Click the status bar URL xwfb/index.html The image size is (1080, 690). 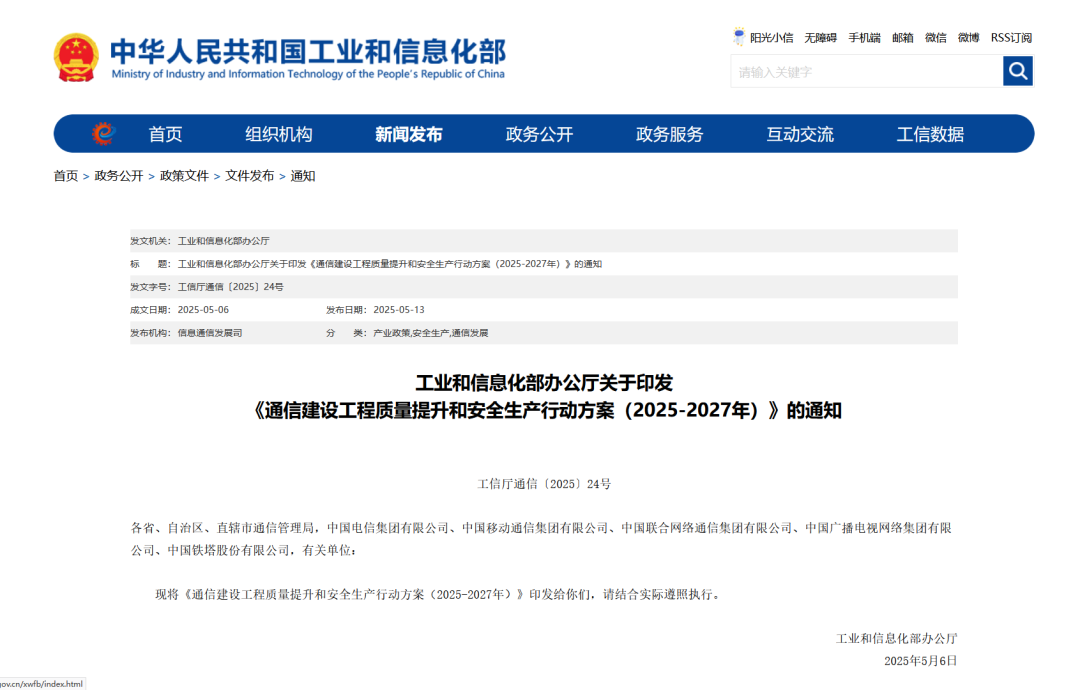(x=41, y=684)
